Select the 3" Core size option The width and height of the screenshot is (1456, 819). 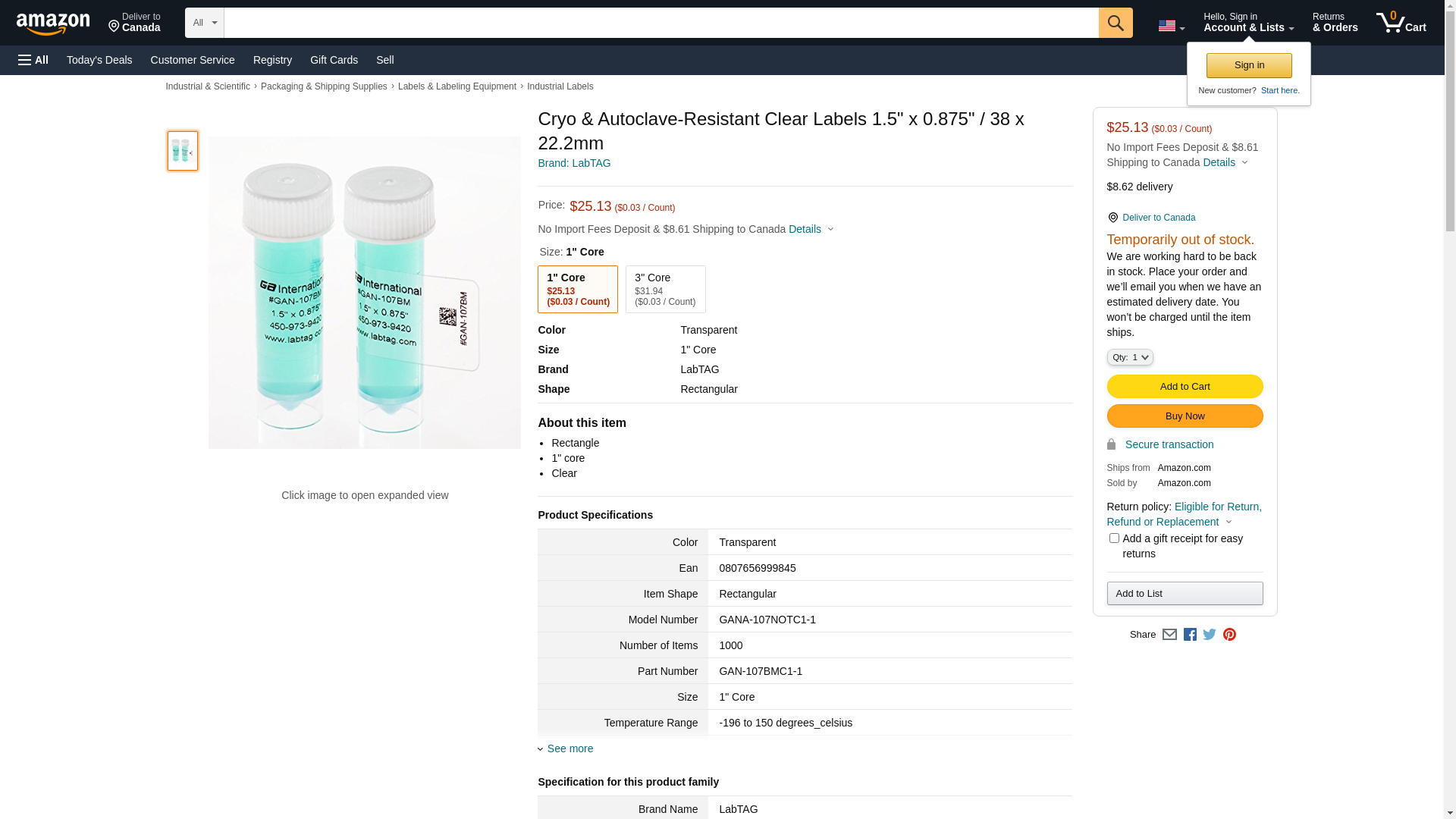pyautogui.click(x=665, y=289)
